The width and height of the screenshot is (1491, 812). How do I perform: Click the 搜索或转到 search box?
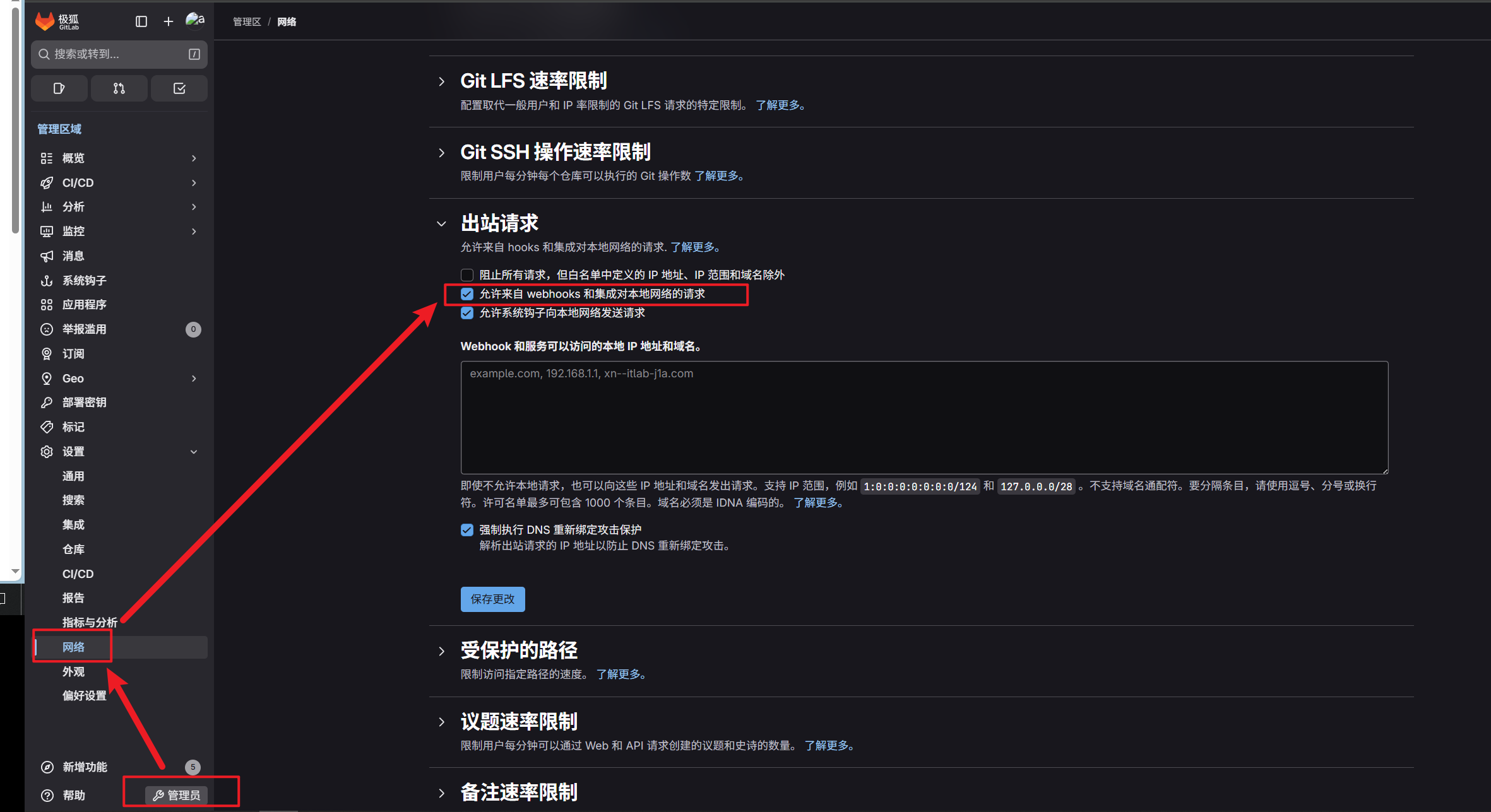pos(119,54)
